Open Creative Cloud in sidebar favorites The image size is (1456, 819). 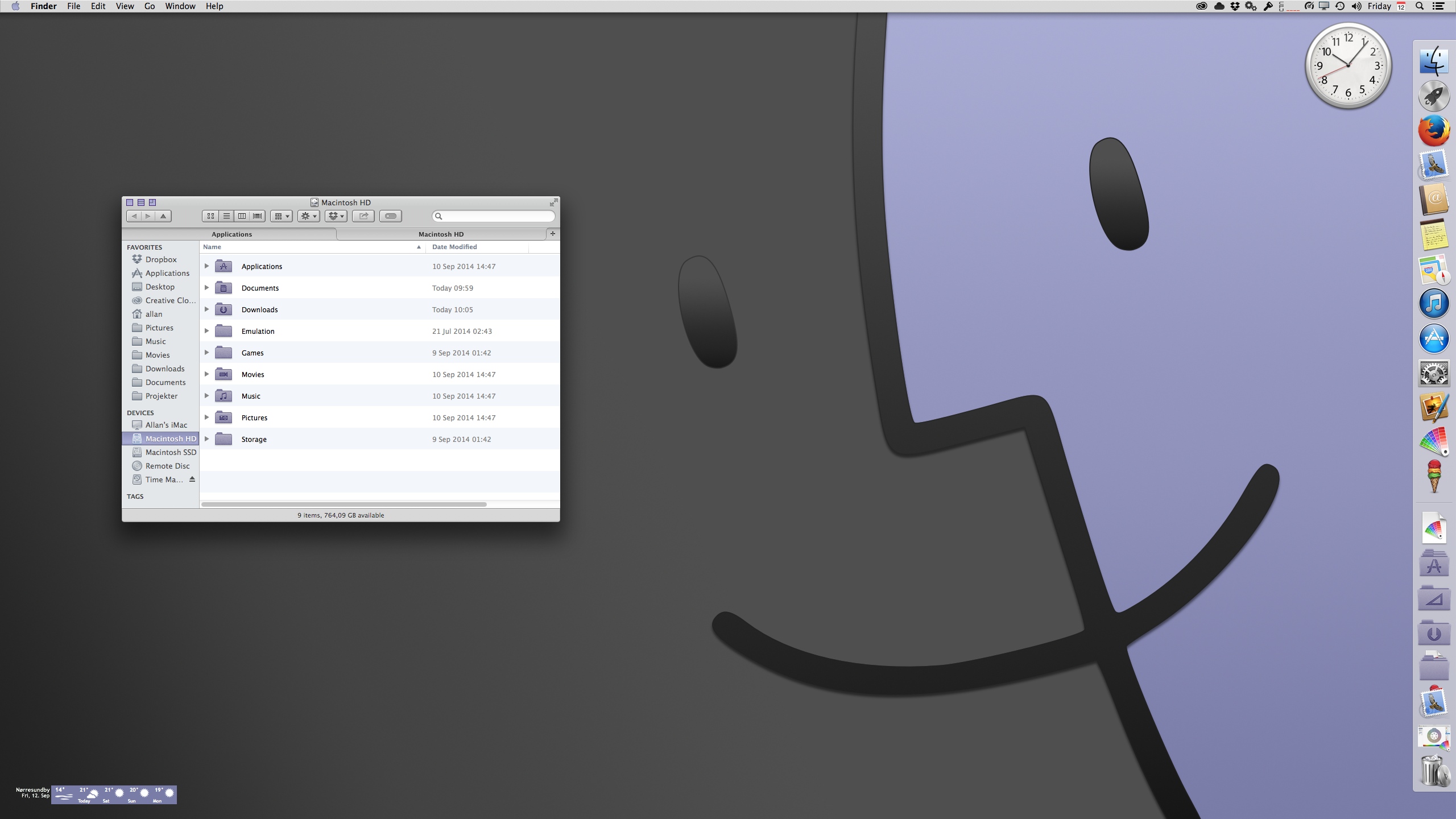coord(161,300)
